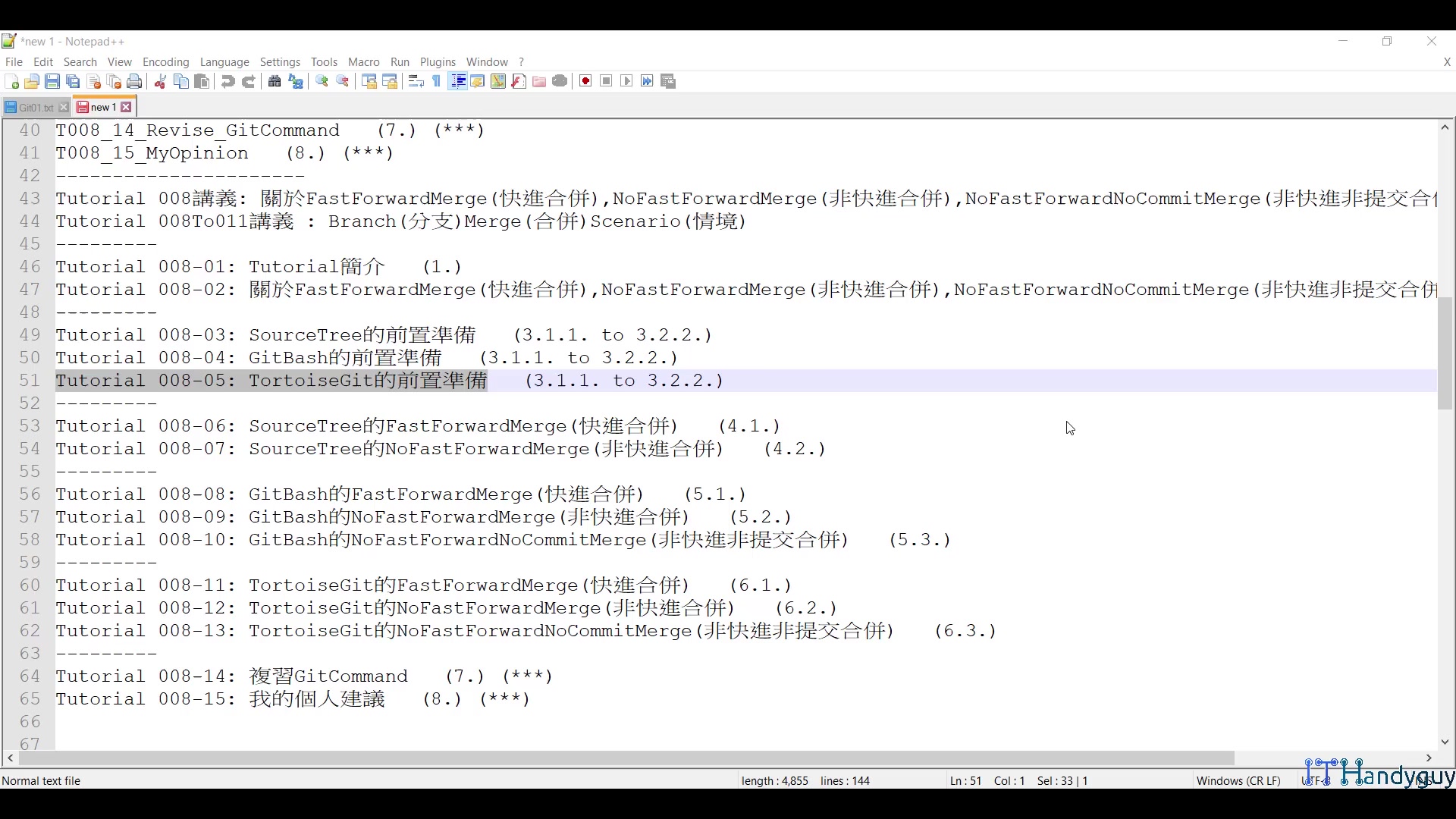The width and height of the screenshot is (1456, 819).
Task: Start macro recording with red record icon
Action: click(585, 82)
